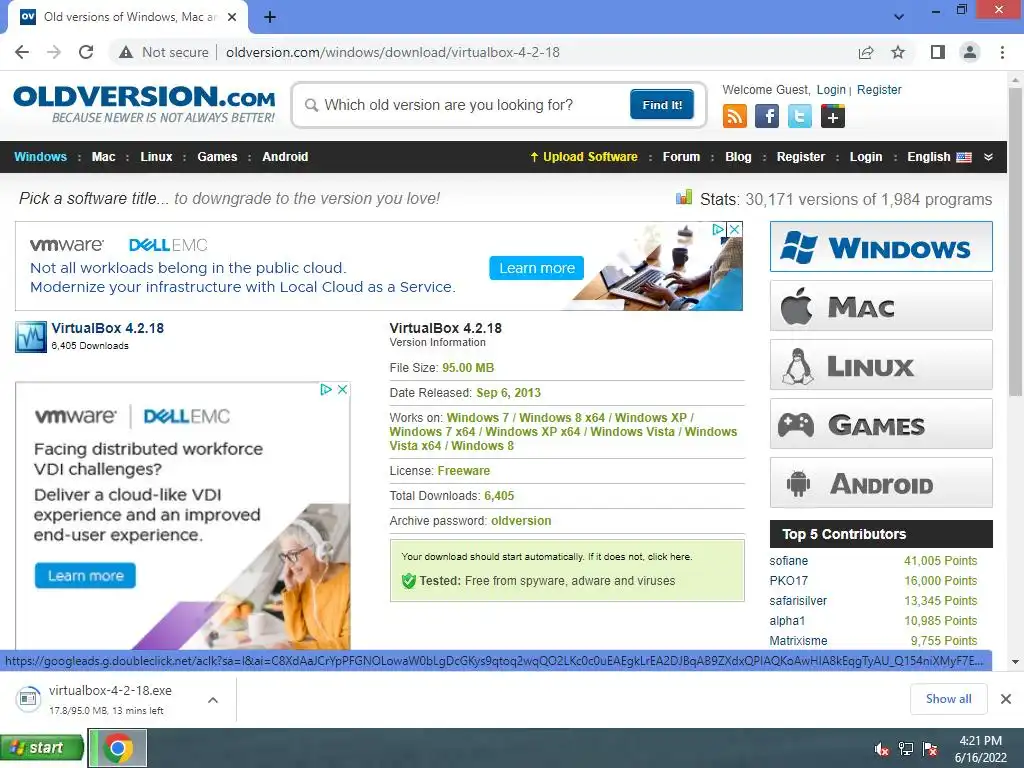Click Register in the black navigation bar

(x=801, y=157)
